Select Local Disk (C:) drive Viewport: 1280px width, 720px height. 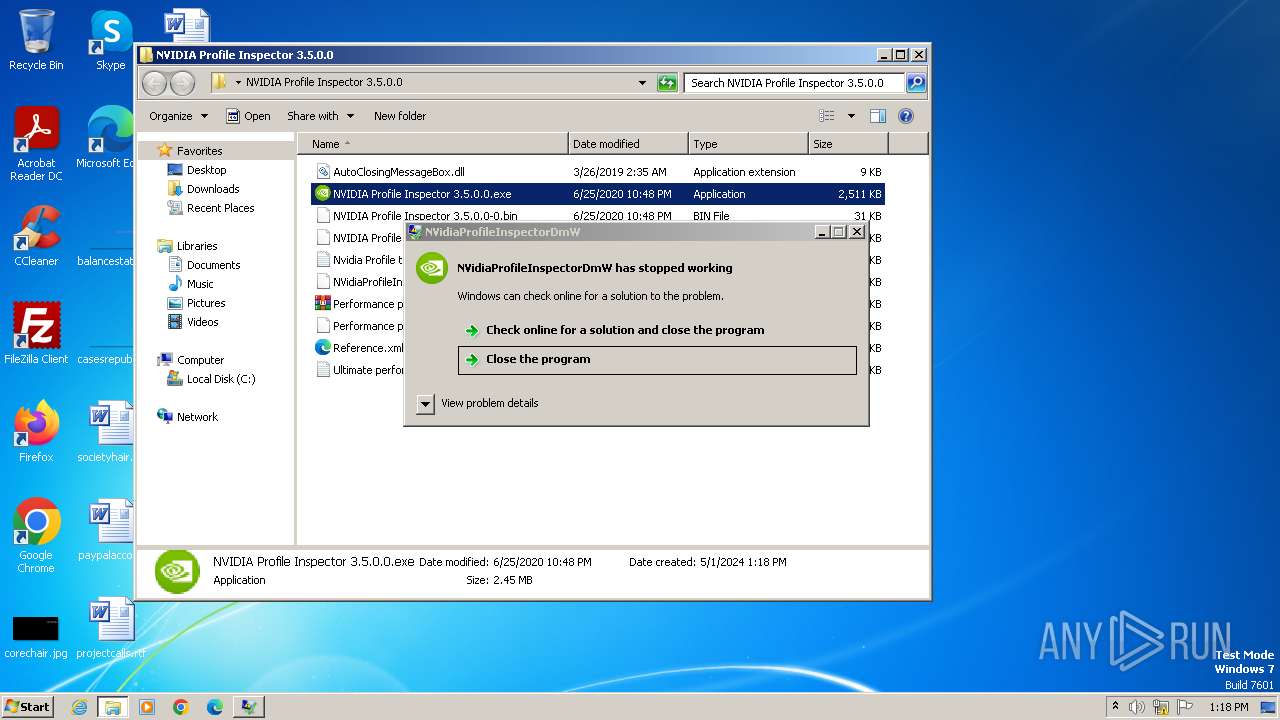pyautogui.click(x=220, y=379)
